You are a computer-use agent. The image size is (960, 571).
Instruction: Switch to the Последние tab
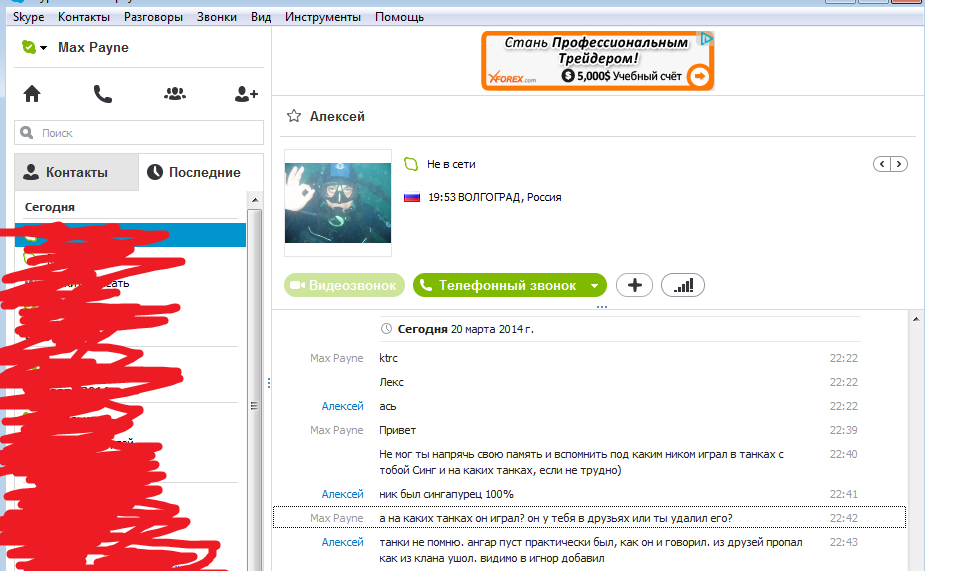(200, 172)
